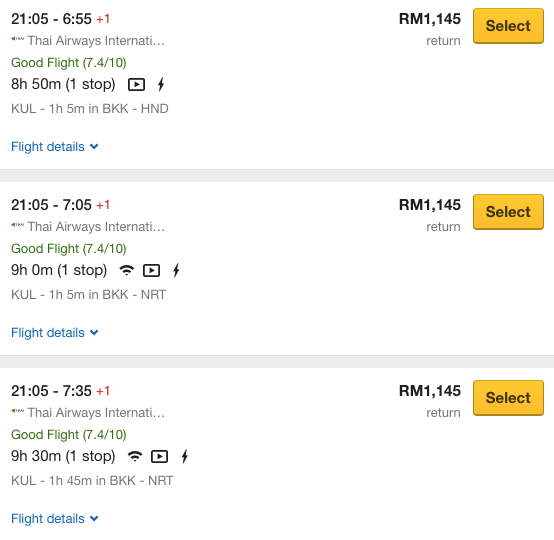This screenshot has height=540, width=554.
Task: Click the video icon on 9h 0m flight
Action: (x=151, y=271)
